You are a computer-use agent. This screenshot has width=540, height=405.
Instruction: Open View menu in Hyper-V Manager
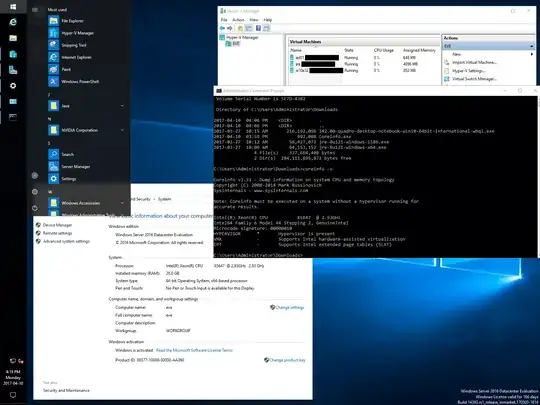[254, 20]
